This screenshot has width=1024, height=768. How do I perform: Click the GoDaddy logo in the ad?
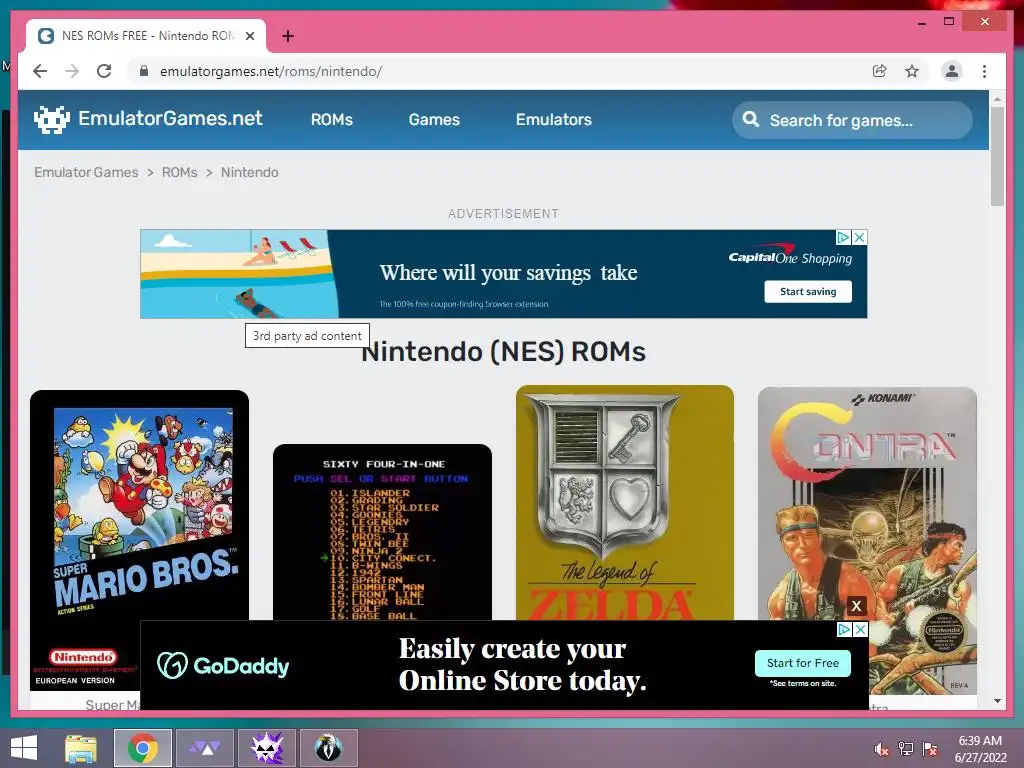click(223, 665)
